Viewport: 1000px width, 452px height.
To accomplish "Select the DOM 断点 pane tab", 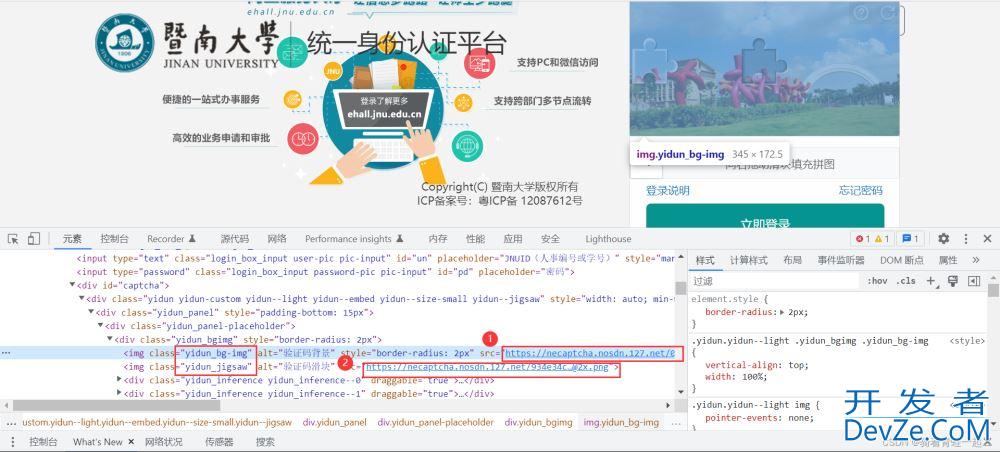I will click(902, 260).
